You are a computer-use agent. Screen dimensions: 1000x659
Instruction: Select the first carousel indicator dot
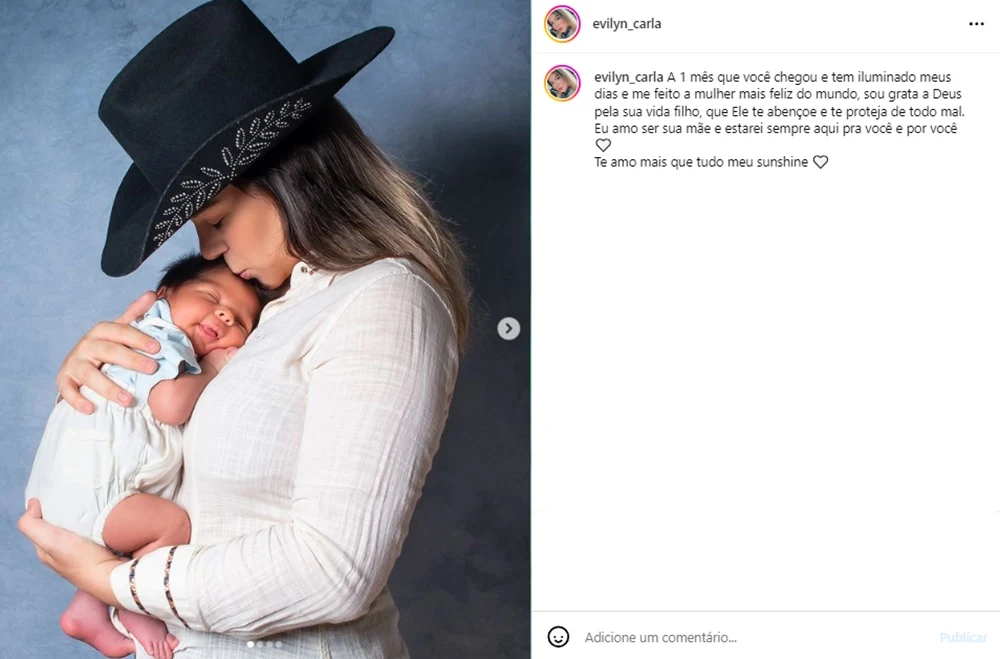coord(251,644)
